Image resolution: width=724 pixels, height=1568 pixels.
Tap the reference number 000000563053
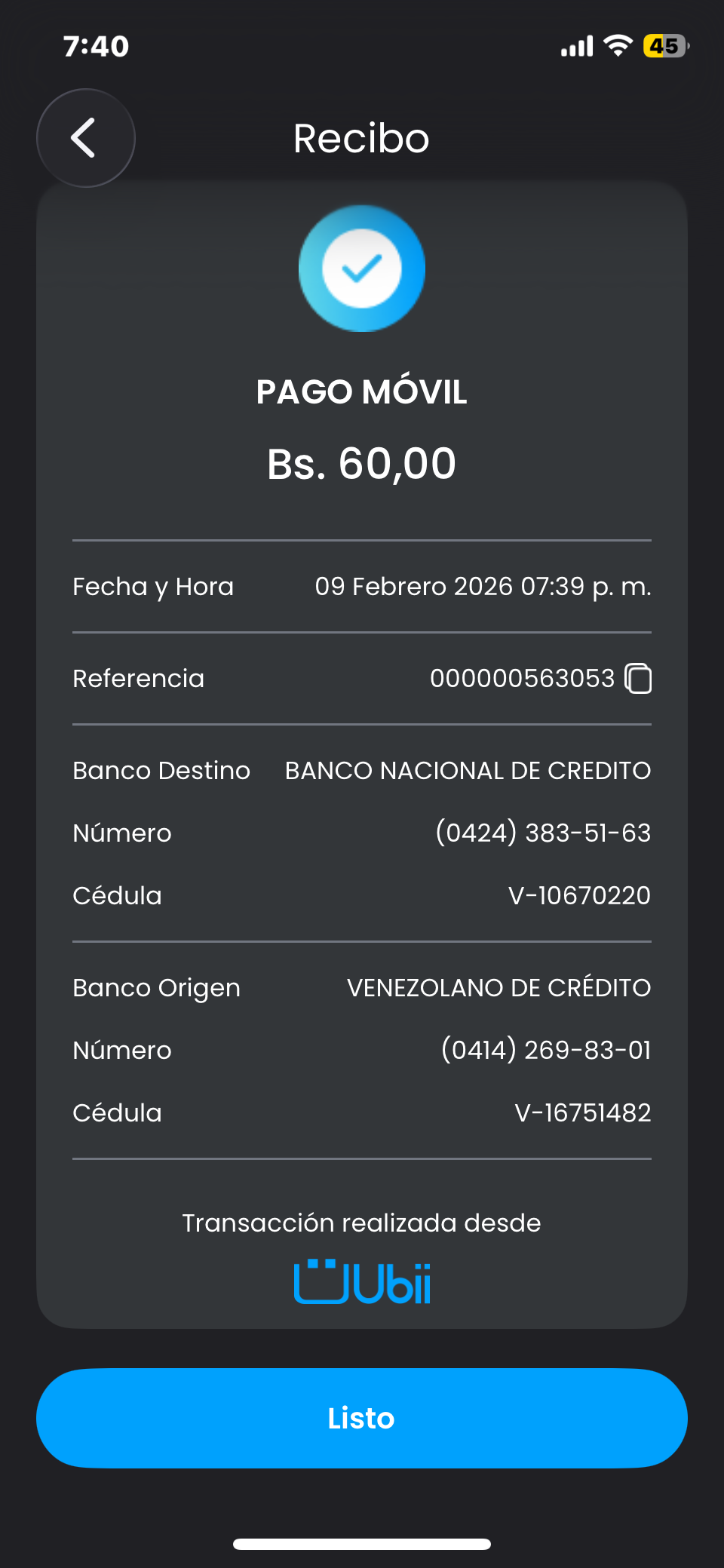[522, 679]
